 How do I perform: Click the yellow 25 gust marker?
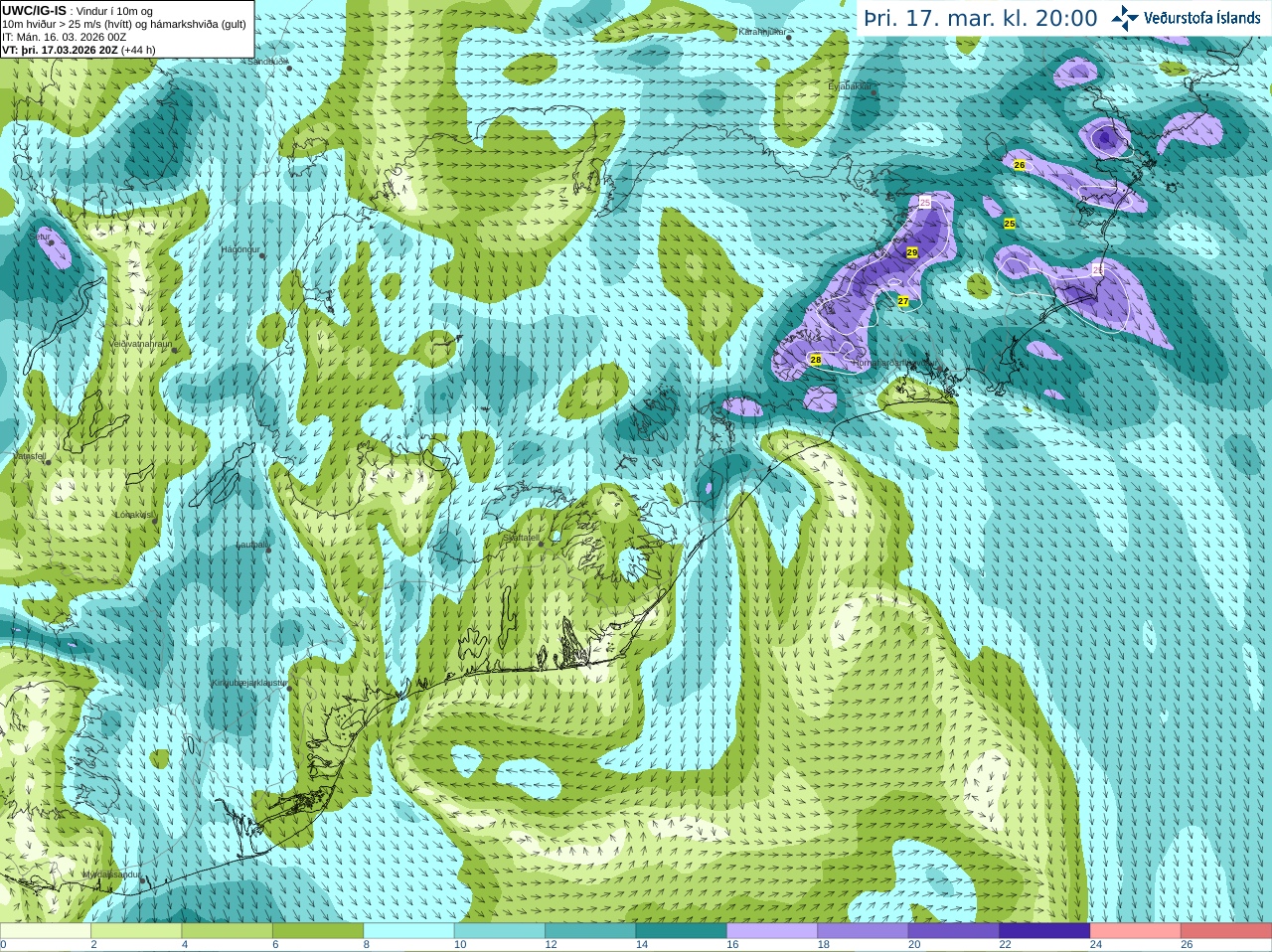pos(1010,224)
